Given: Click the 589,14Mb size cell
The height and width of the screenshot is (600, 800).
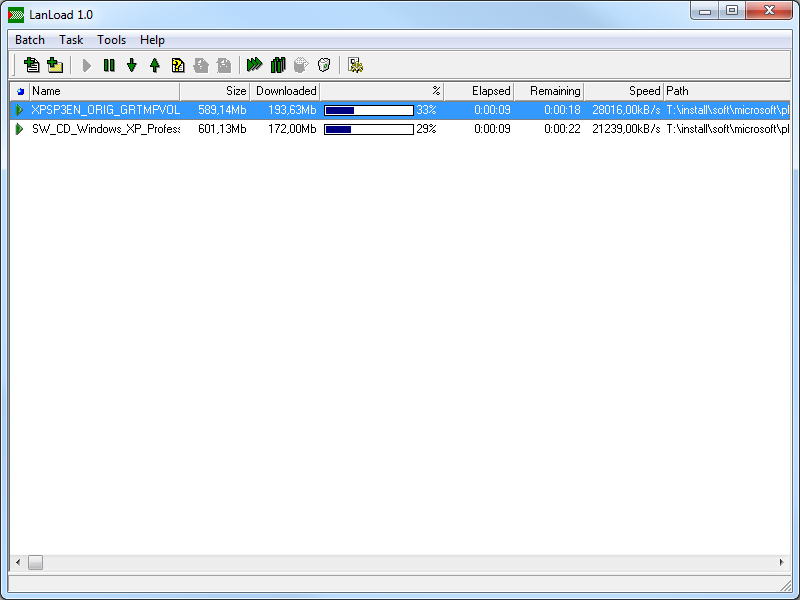Looking at the screenshot, I should pos(222,110).
